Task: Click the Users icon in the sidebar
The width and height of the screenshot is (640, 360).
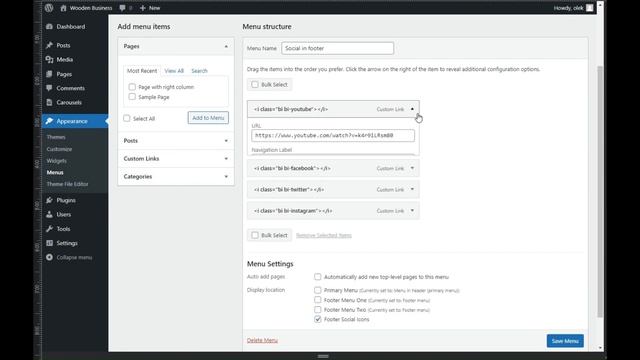Action: coord(49,214)
